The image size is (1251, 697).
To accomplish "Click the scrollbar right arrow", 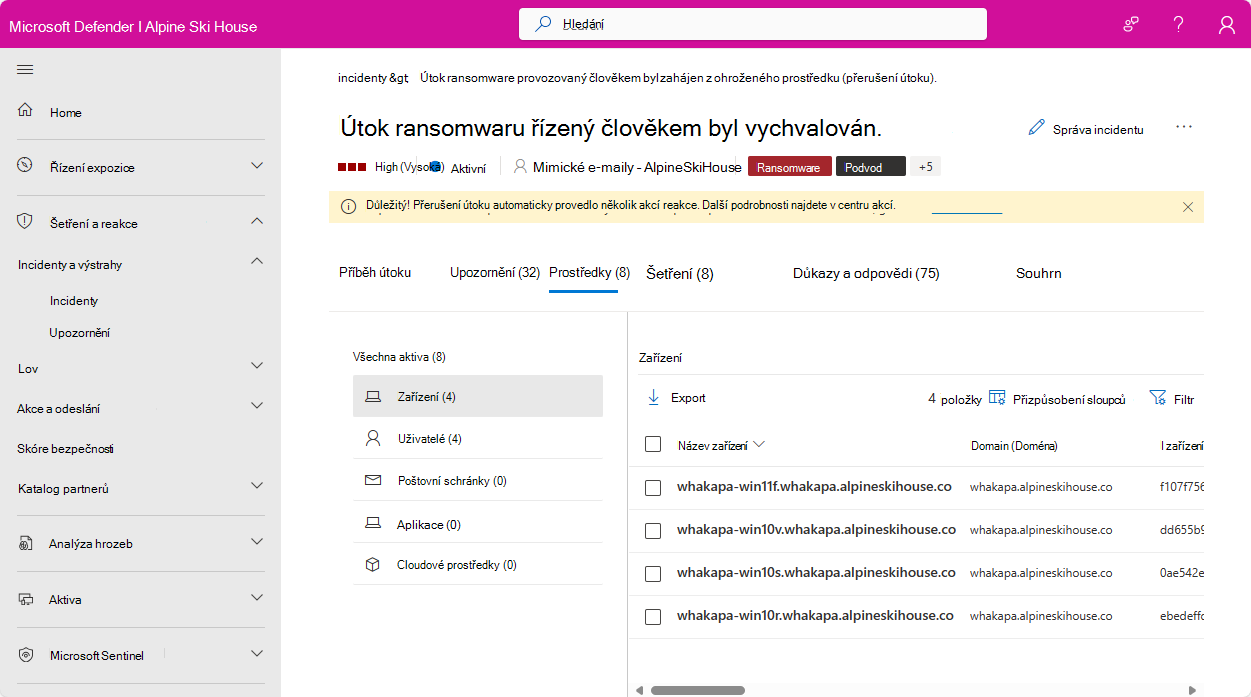I will point(1191,690).
